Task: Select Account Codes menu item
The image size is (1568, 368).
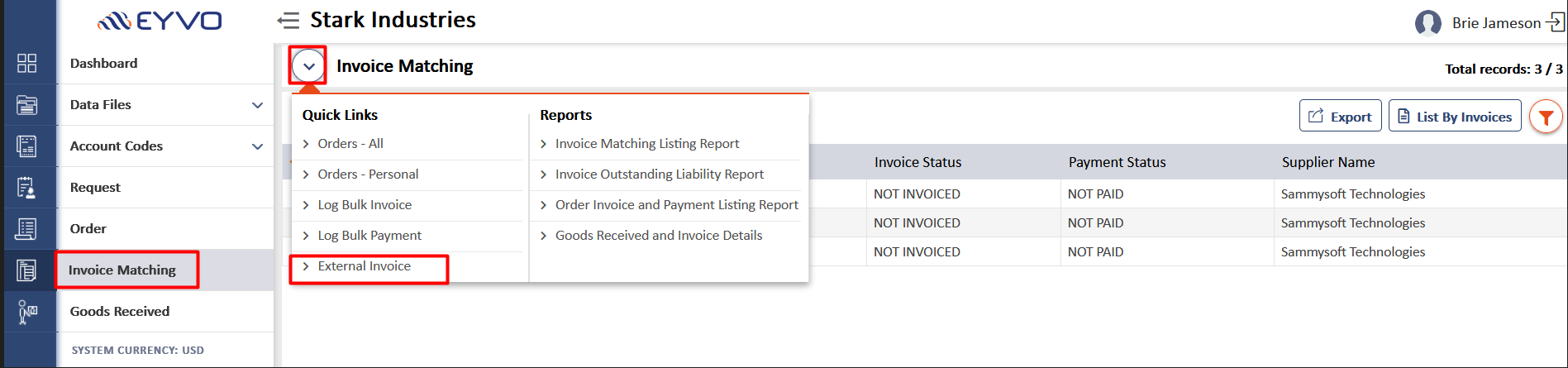Action: click(117, 146)
